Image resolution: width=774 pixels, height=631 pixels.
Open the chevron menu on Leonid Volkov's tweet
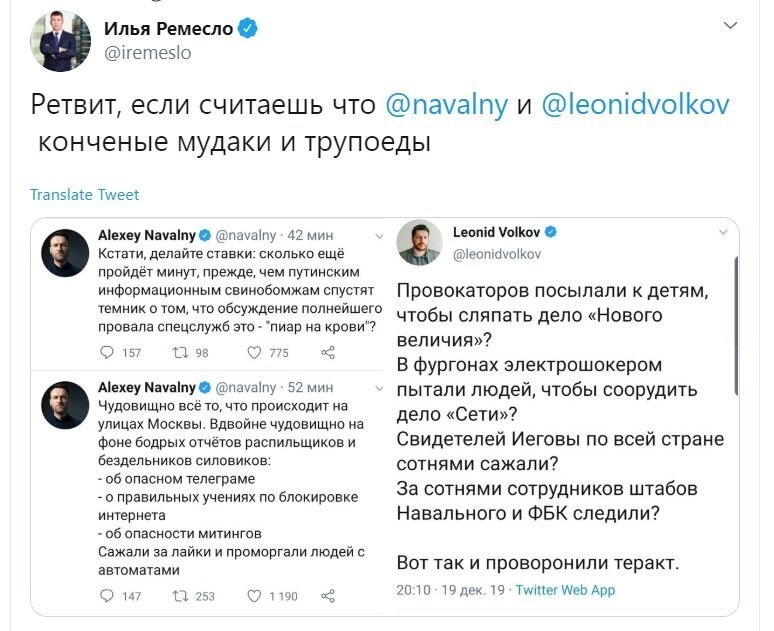(x=723, y=232)
